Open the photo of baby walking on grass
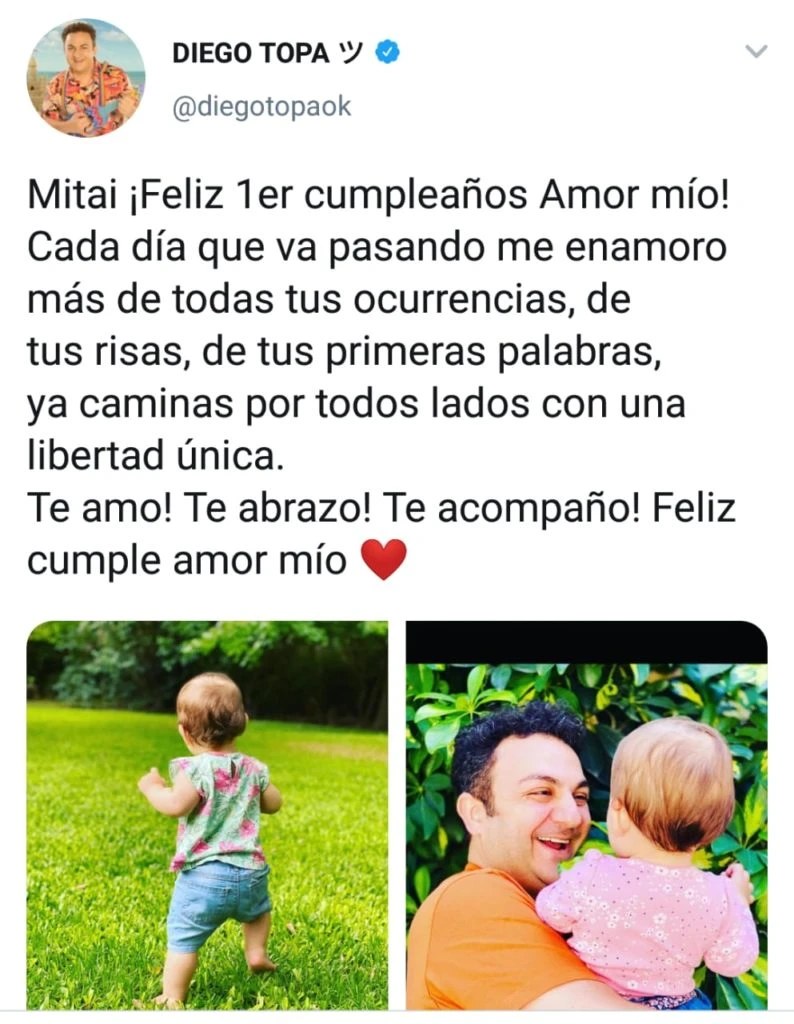The width and height of the screenshot is (794, 1024). [207, 815]
